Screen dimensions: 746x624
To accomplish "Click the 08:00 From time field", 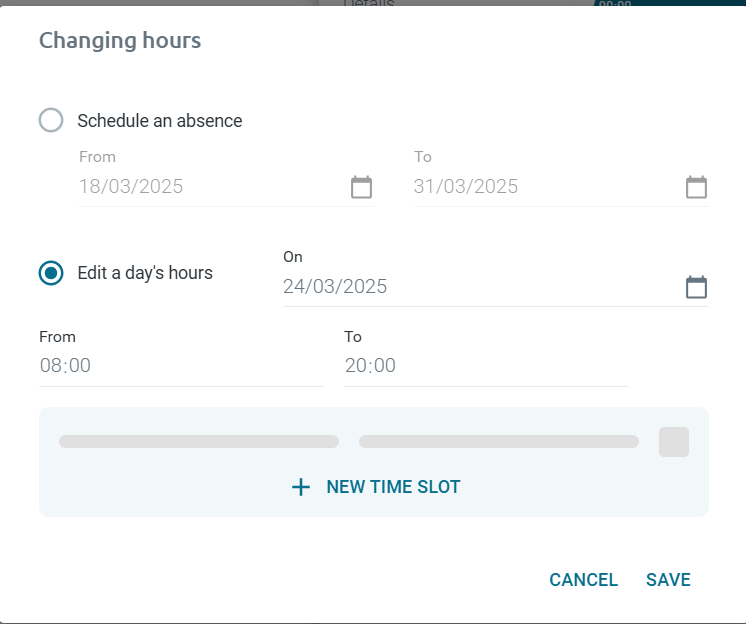I will 180,366.
